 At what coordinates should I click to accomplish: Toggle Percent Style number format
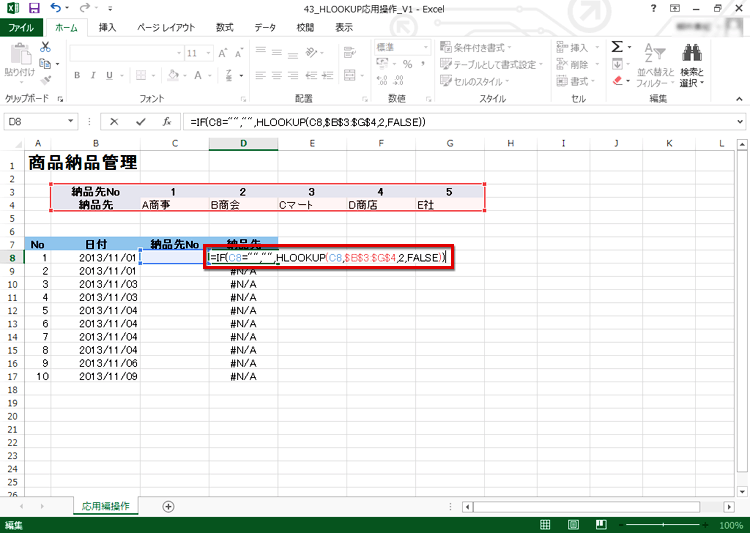pyautogui.click(x=408, y=64)
